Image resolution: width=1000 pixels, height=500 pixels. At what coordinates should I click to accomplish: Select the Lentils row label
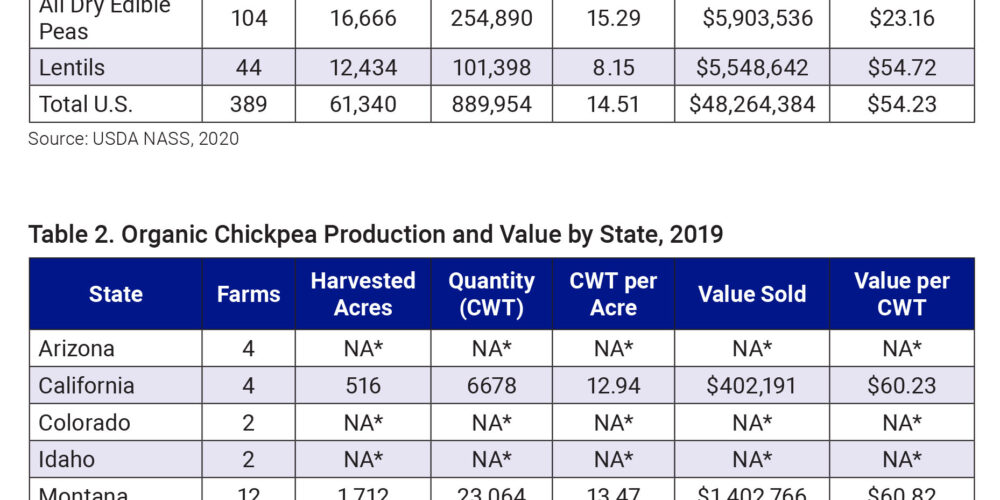[x=72, y=67]
